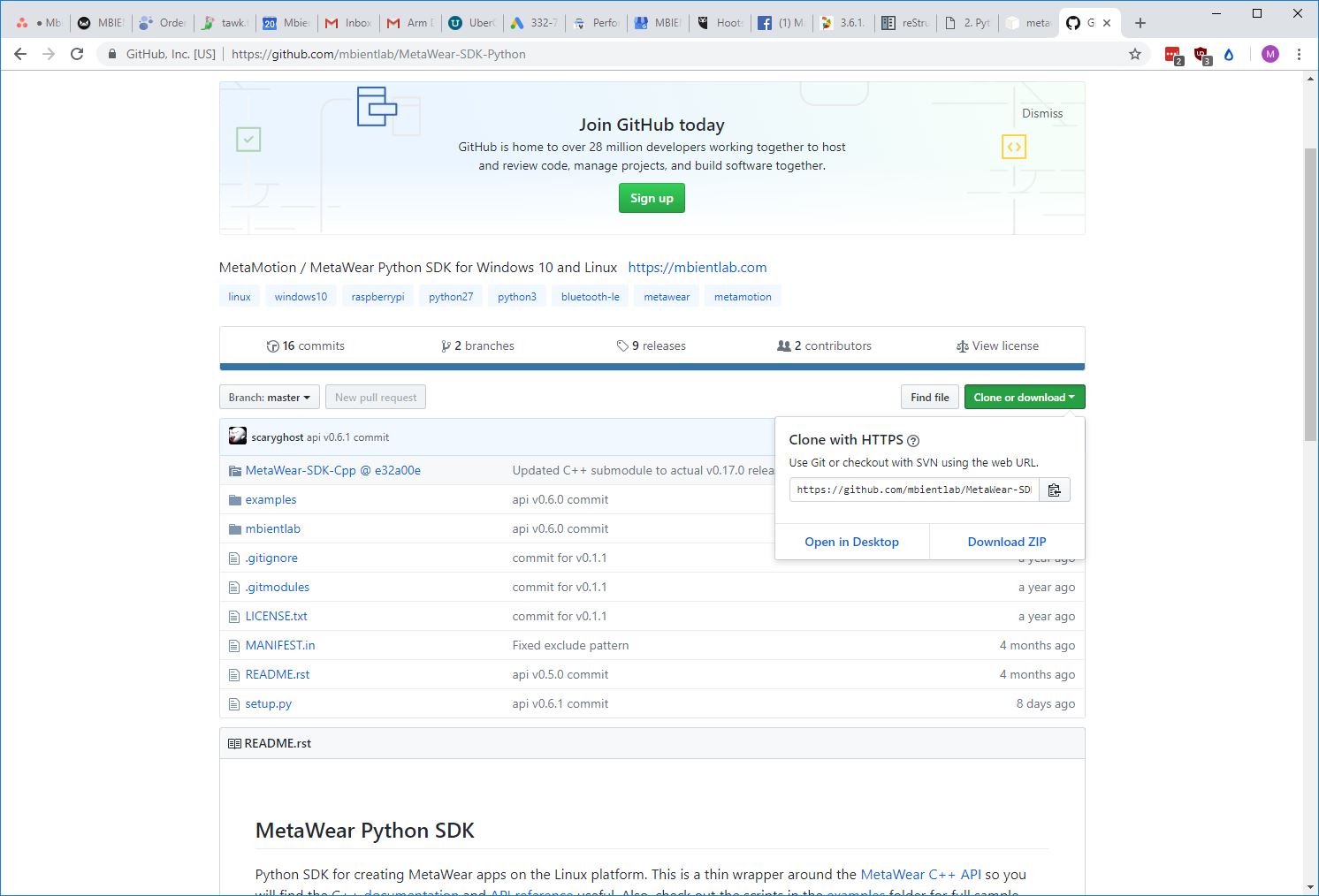This screenshot has height=896, width=1319.
Task: Collapse the Clone or download dropdown
Action: coord(1024,397)
